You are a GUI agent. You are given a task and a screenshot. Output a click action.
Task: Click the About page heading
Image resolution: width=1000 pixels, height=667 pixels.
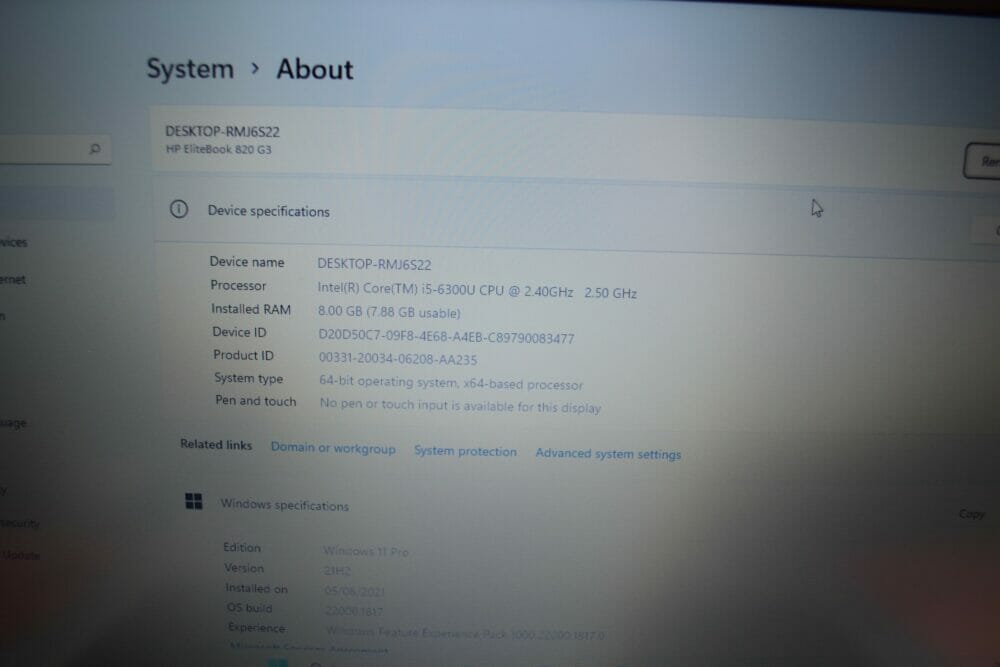[x=315, y=70]
